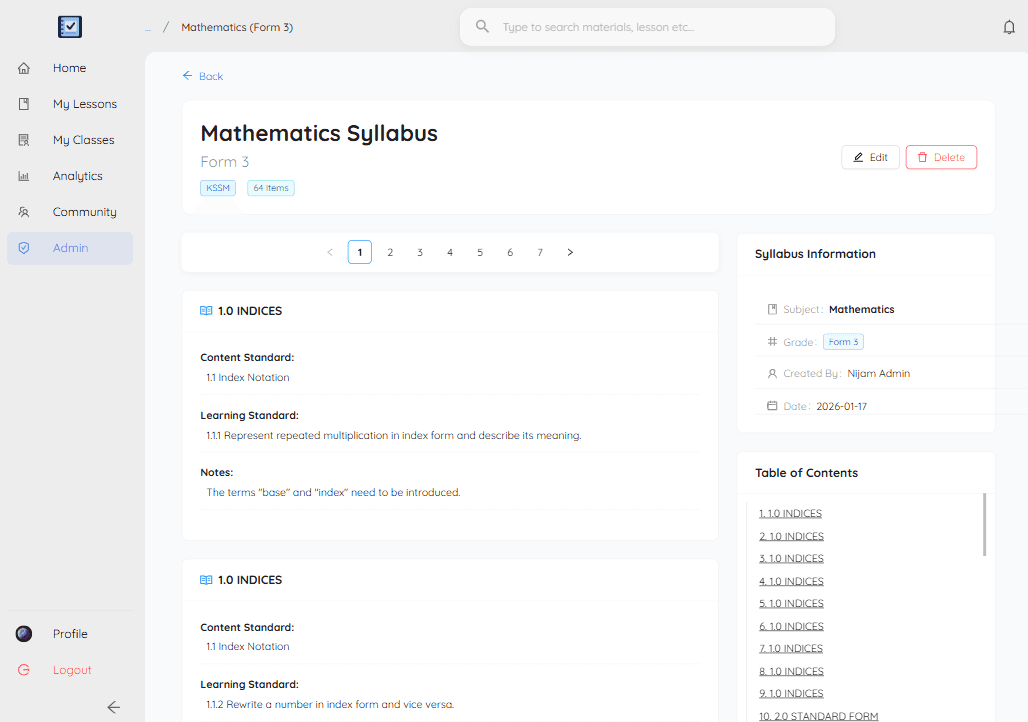Click the notification bell icon
Viewport: 1028px width, 722px height.
[x=1009, y=27]
